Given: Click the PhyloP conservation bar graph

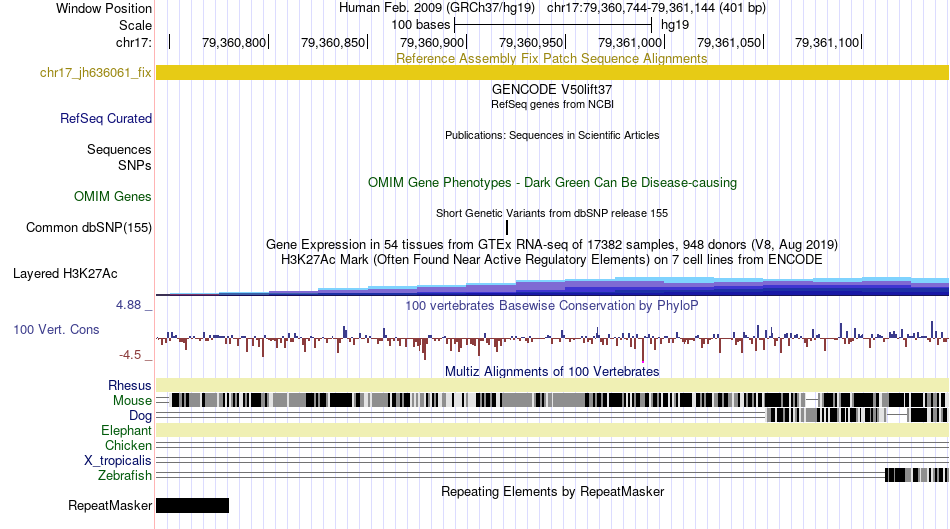Looking at the screenshot, I should [552, 340].
